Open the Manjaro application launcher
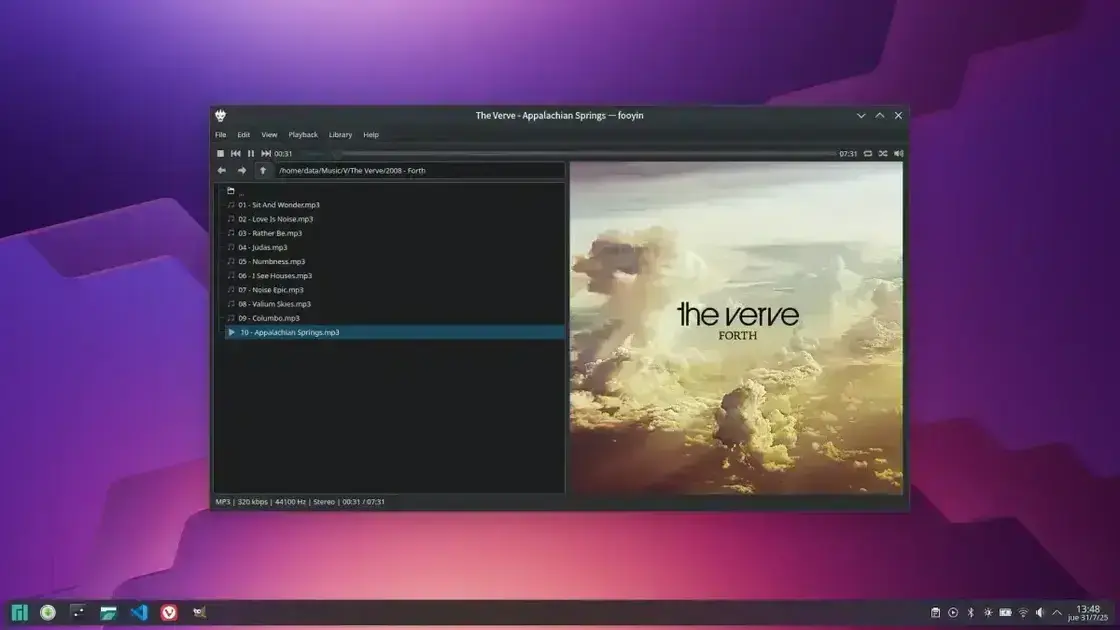This screenshot has height=630, width=1120. coord(19,612)
